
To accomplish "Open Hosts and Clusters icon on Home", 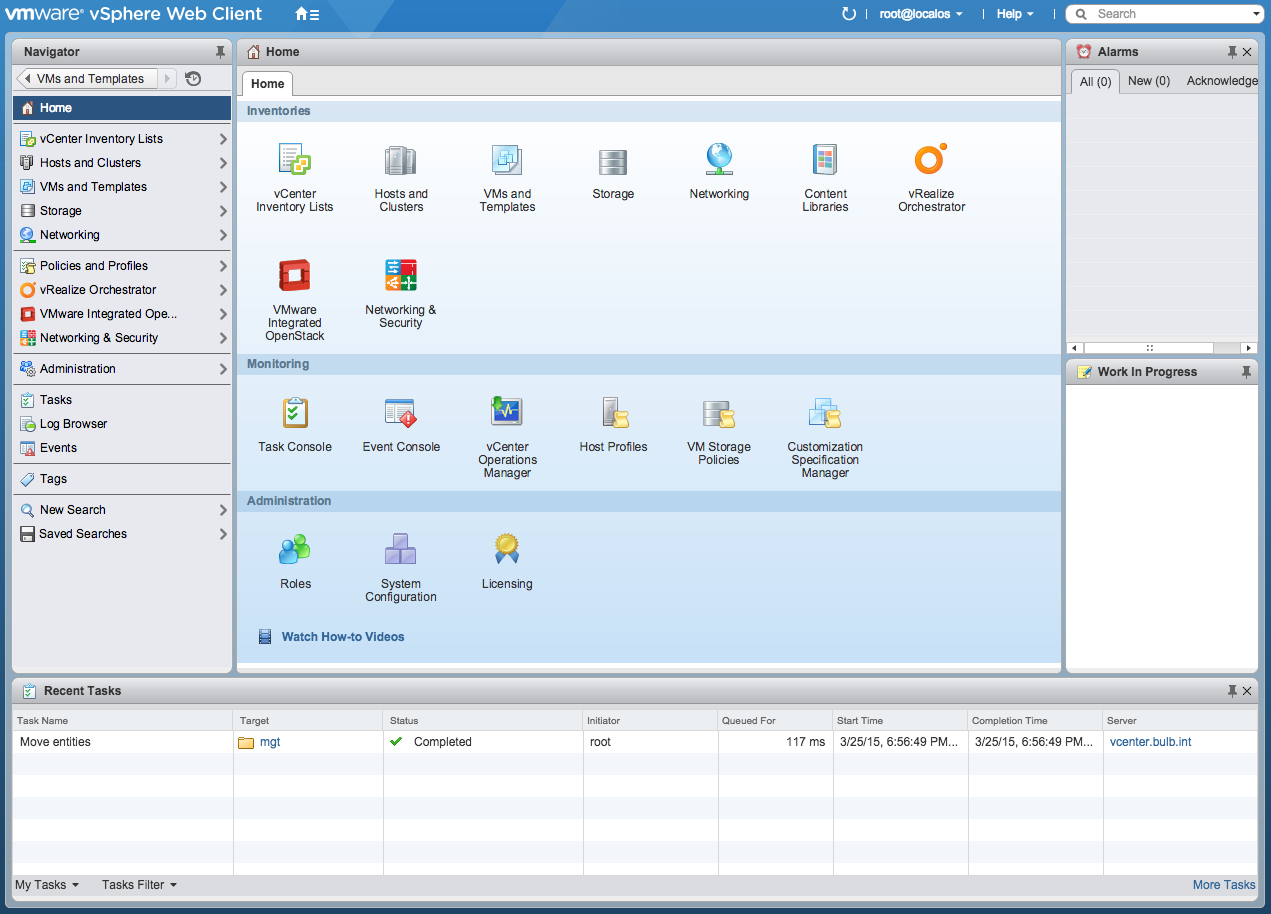I will pyautogui.click(x=401, y=160).
